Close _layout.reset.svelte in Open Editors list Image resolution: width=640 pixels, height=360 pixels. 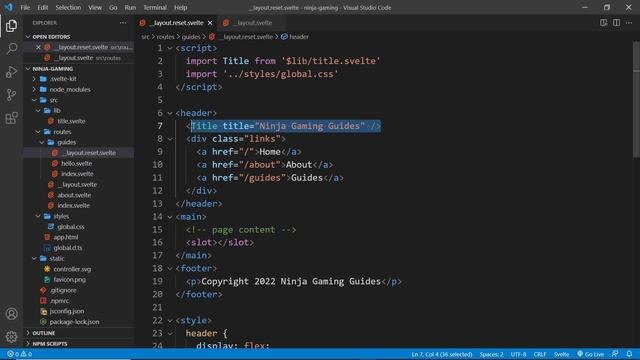coord(38,47)
